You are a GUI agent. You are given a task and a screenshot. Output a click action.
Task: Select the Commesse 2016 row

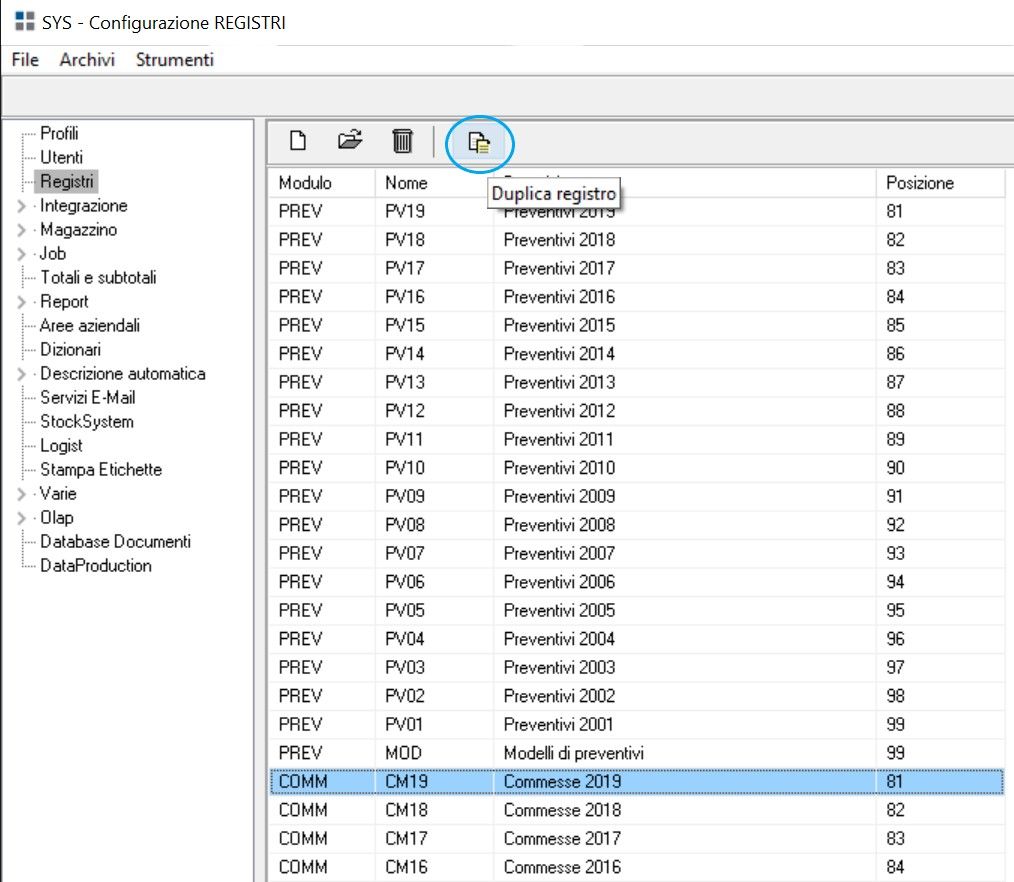tap(636, 867)
